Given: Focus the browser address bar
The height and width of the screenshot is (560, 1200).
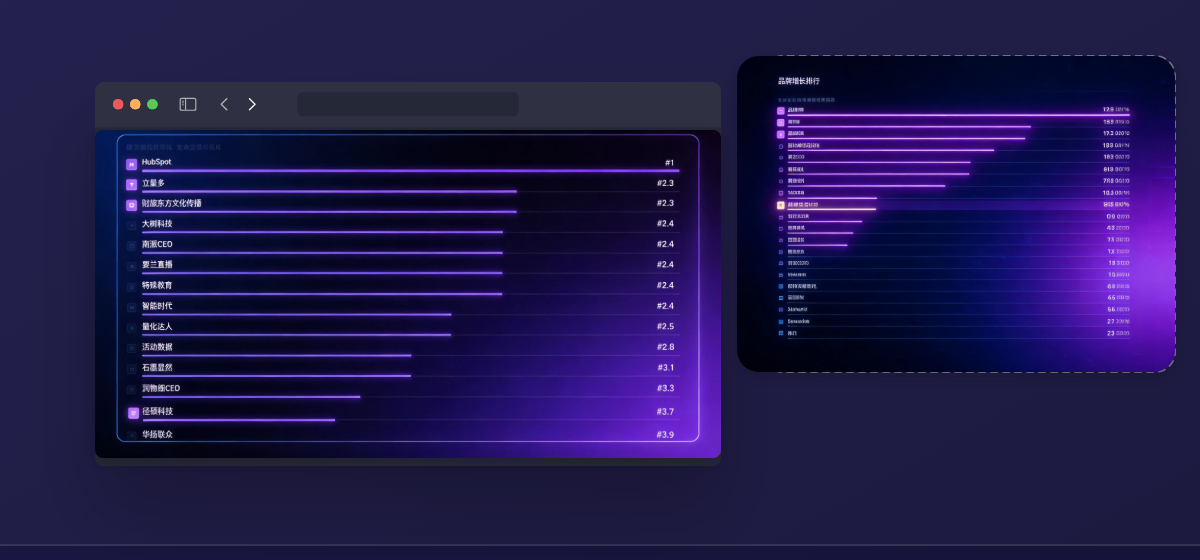Looking at the screenshot, I should (x=408, y=104).
